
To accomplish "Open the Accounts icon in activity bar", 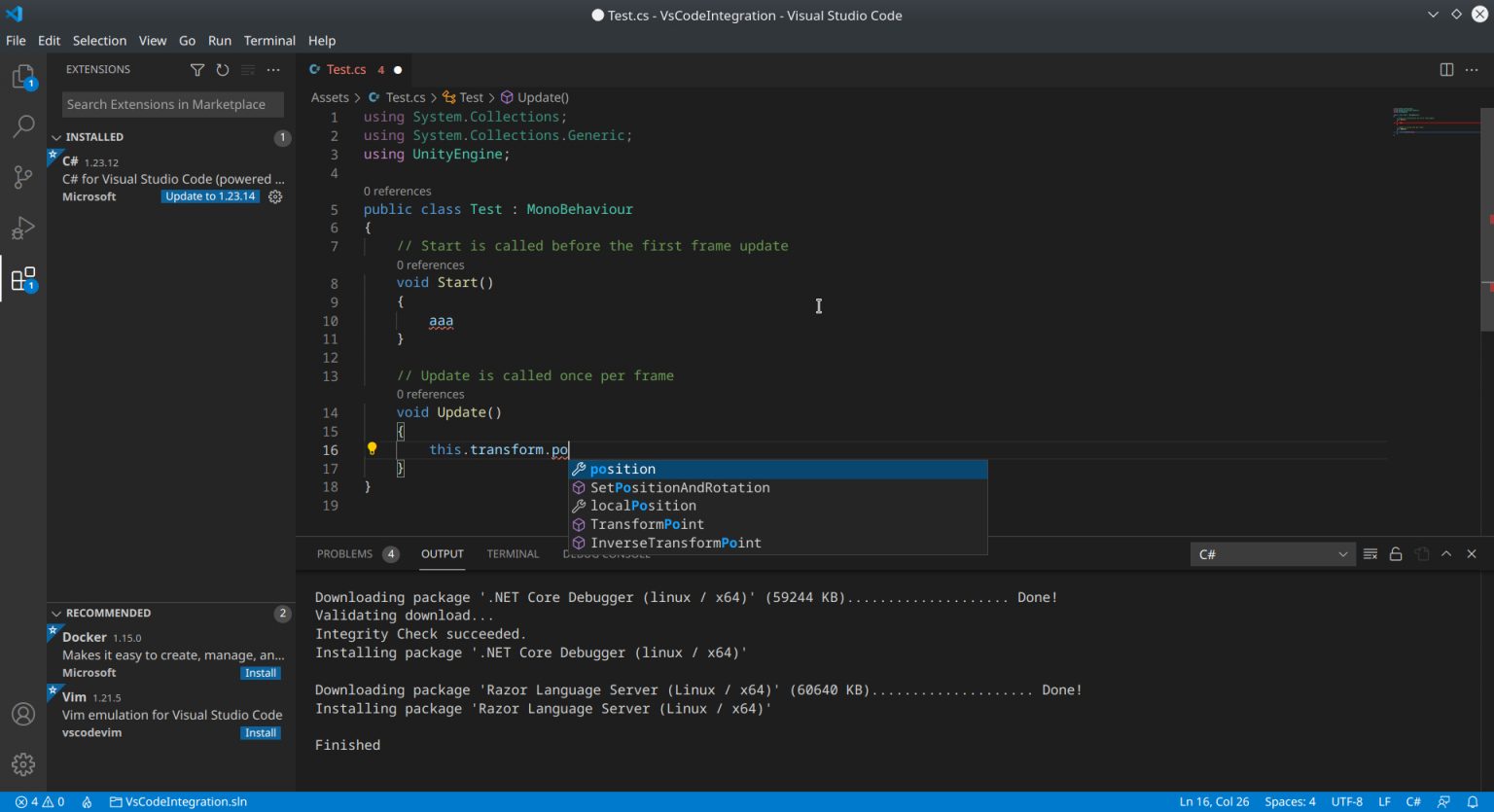I will [x=23, y=714].
